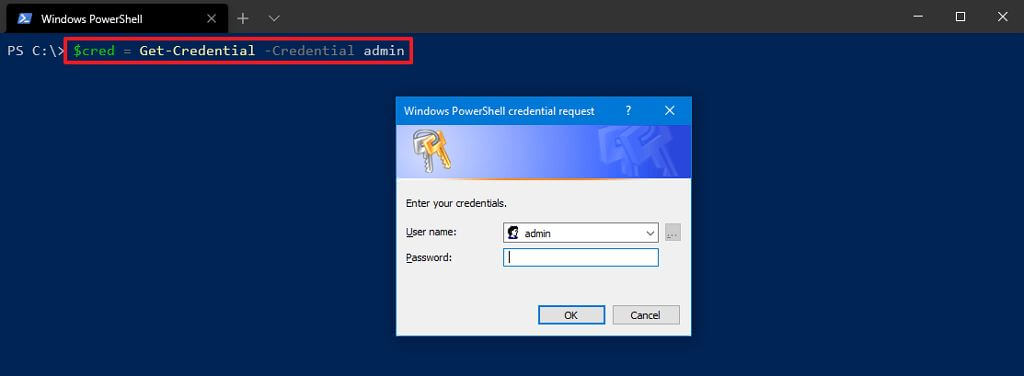Click the 'PS C:\>' prompt text
The height and width of the screenshot is (376, 1024).
35,50
